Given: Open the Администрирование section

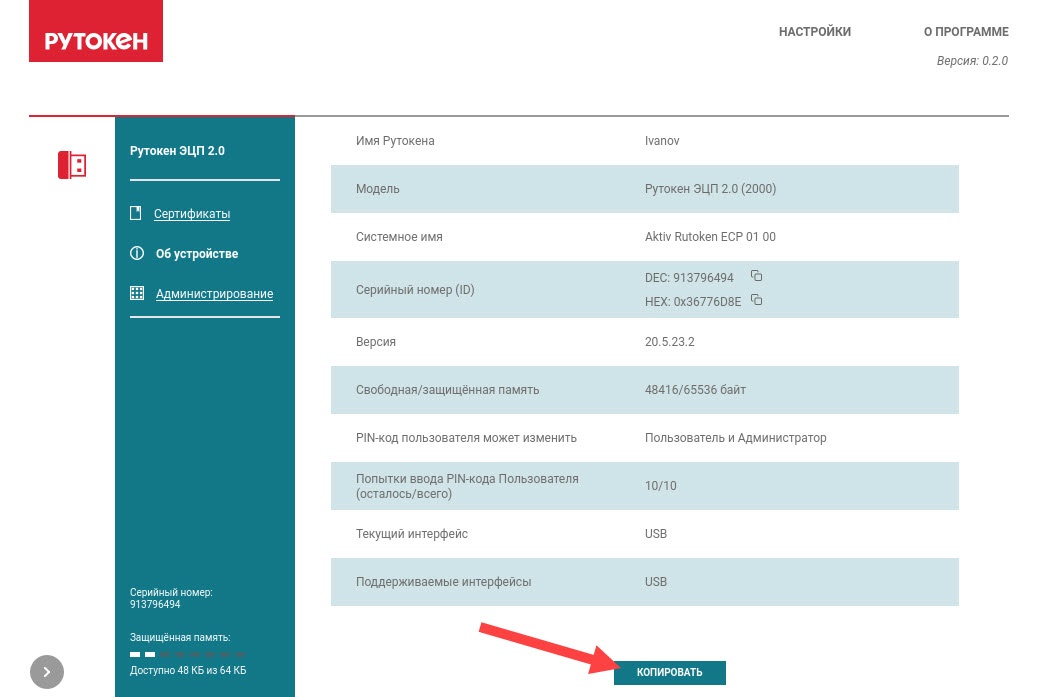Looking at the screenshot, I should 214,294.
